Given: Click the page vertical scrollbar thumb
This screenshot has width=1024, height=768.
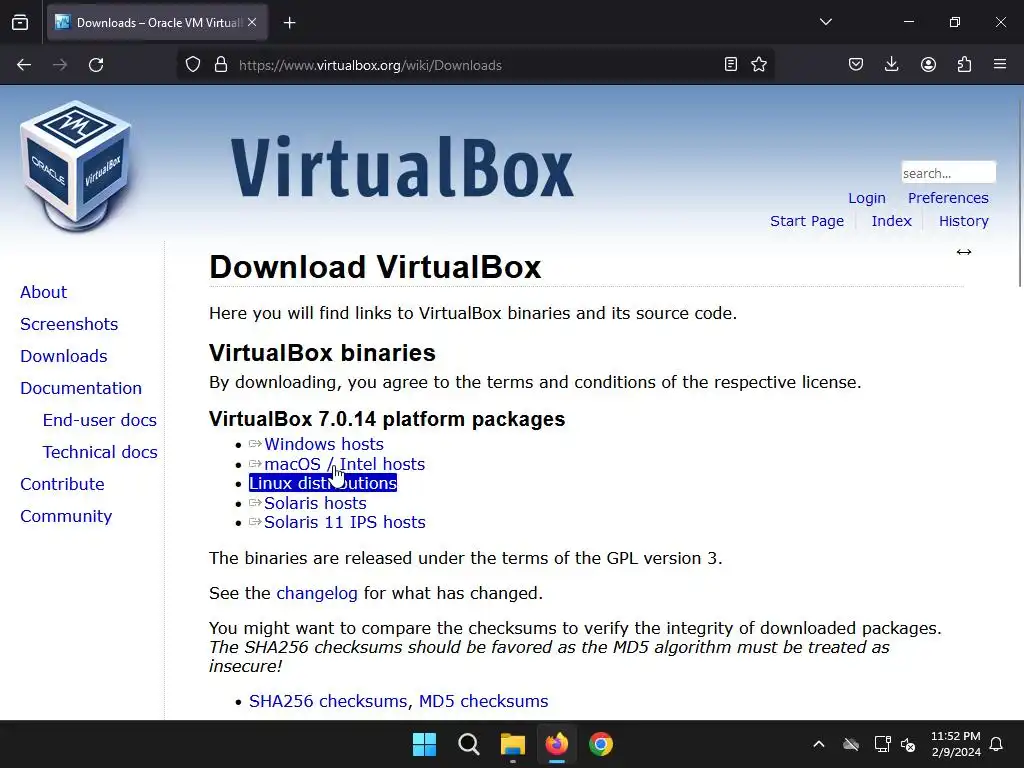Looking at the screenshot, I should click(1020, 191).
